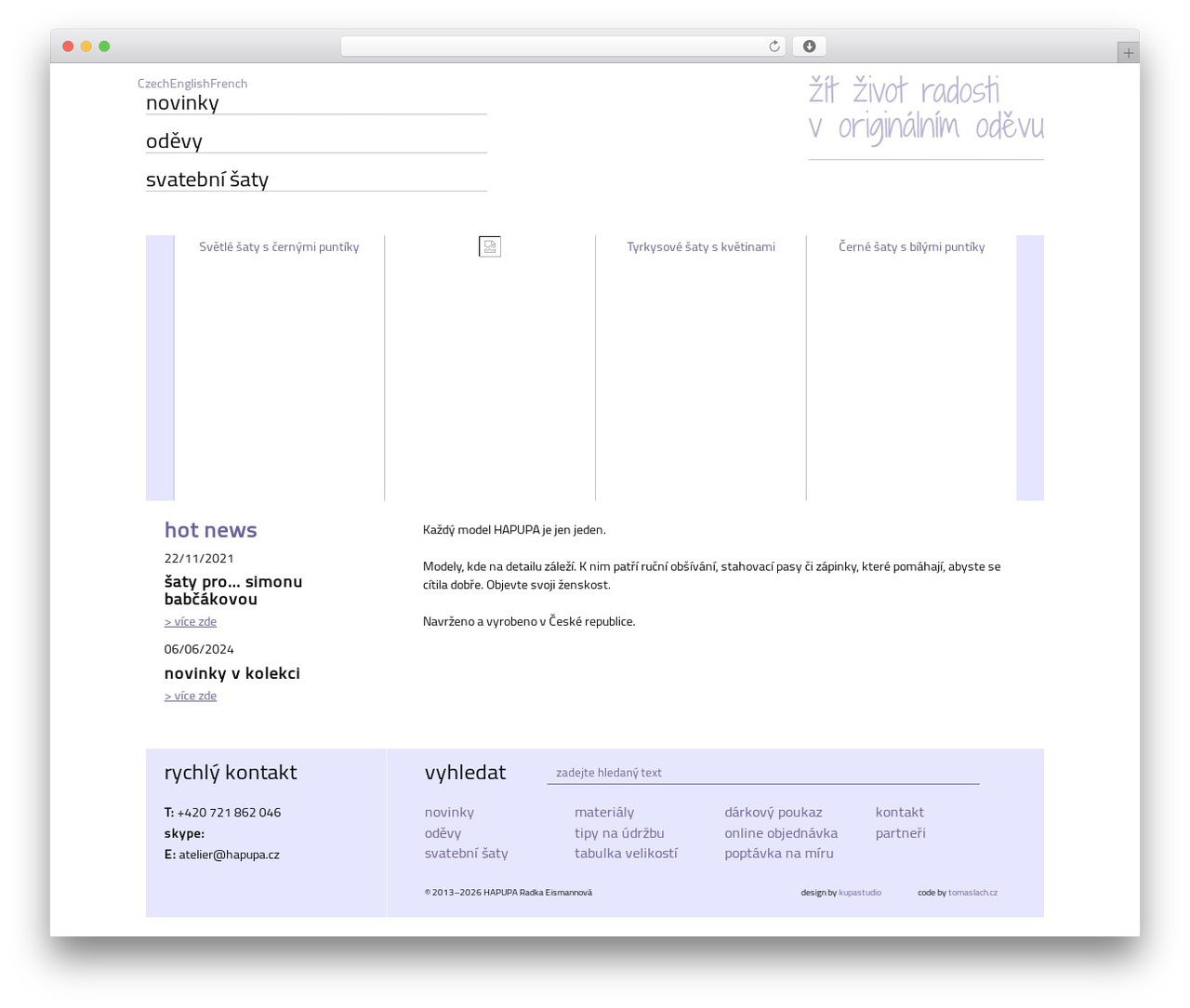This screenshot has height=1008, width=1190.
Task: Click the footer novinky link
Action: (x=449, y=812)
